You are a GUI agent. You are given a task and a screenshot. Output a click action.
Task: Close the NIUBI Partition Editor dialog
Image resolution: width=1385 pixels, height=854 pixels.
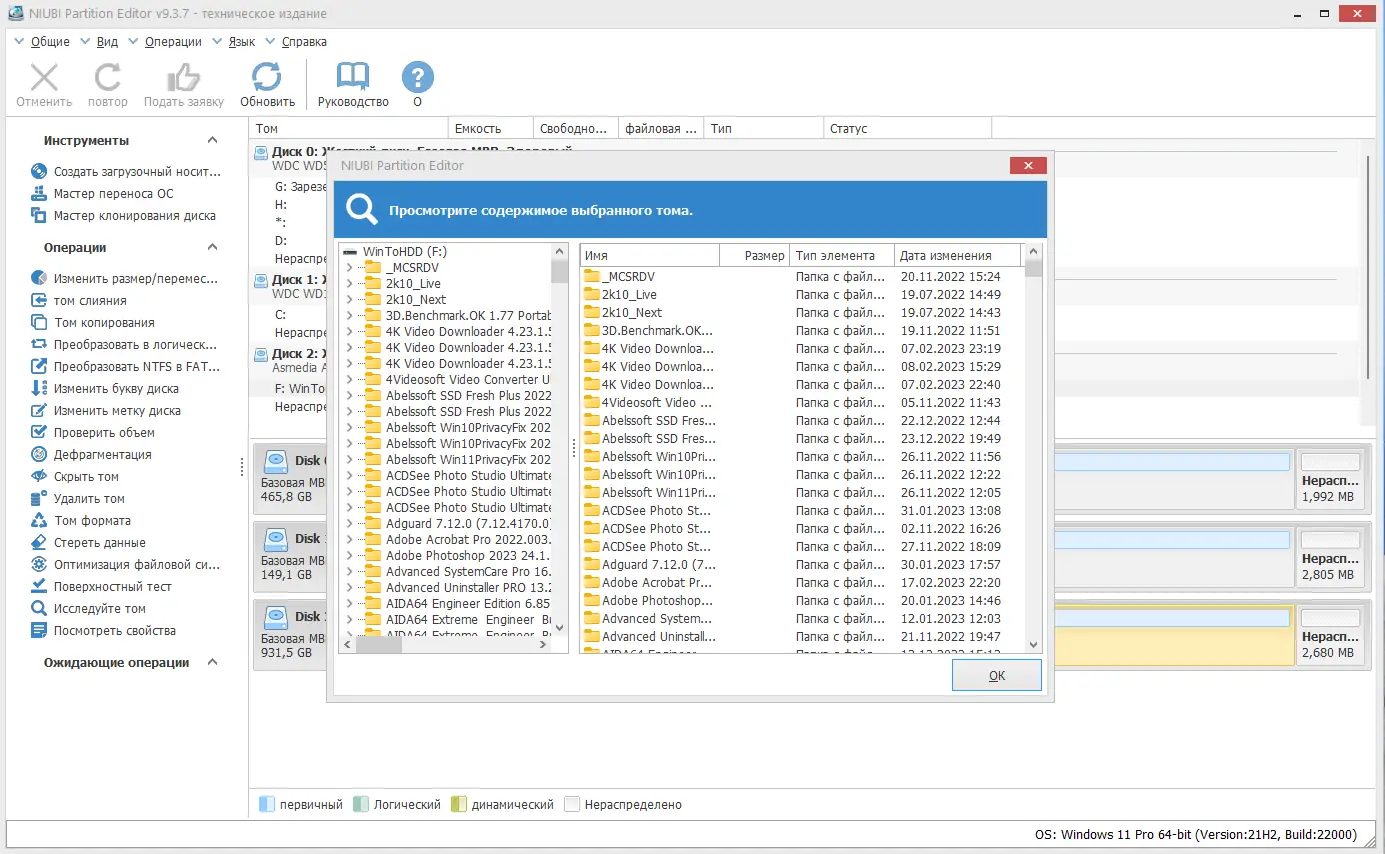tap(1028, 165)
